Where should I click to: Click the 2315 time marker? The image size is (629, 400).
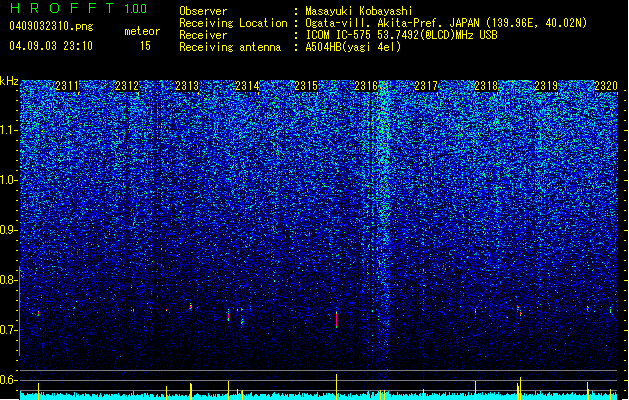[x=306, y=86]
